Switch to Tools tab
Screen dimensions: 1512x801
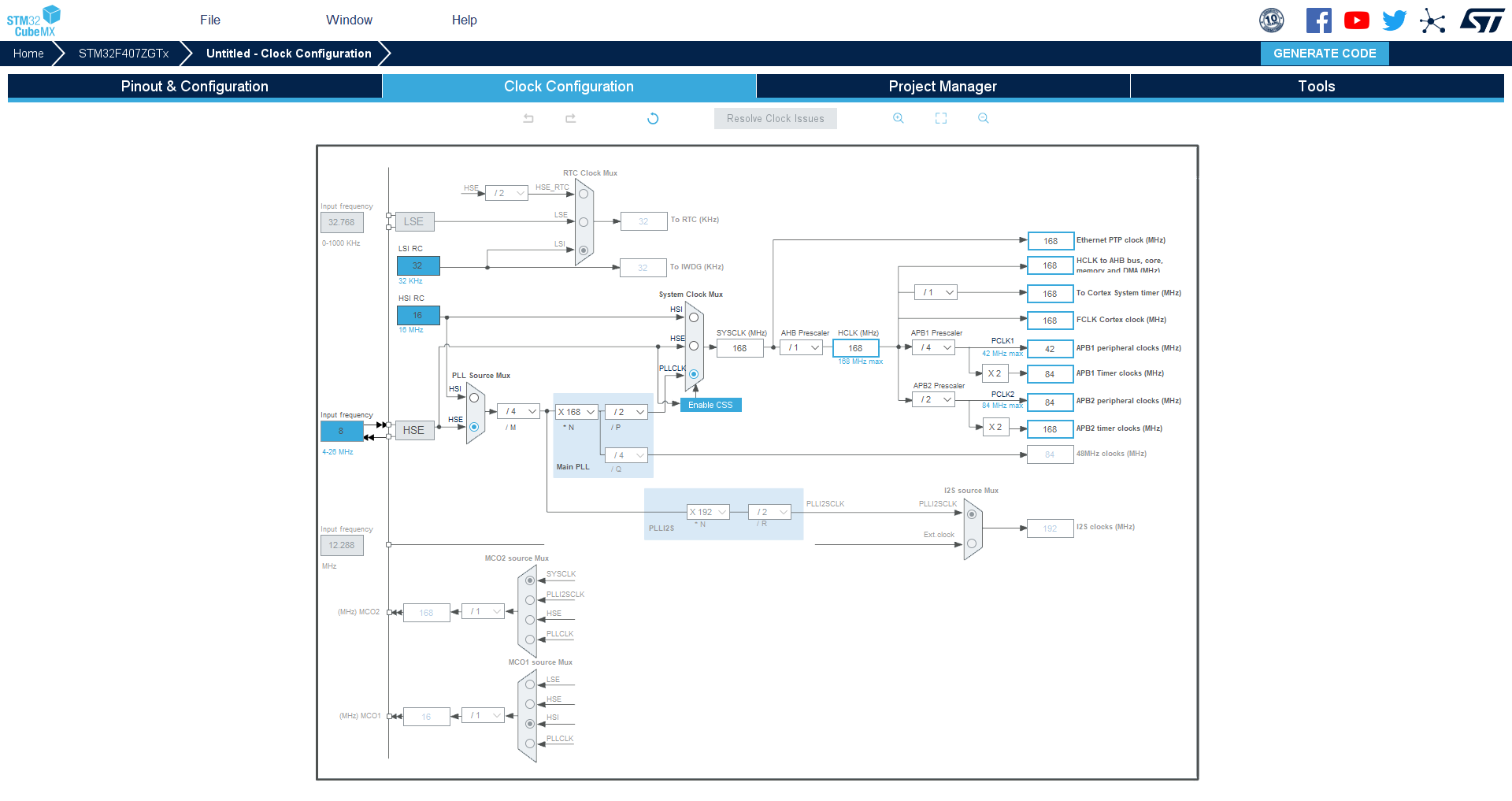click(1317, 87)
